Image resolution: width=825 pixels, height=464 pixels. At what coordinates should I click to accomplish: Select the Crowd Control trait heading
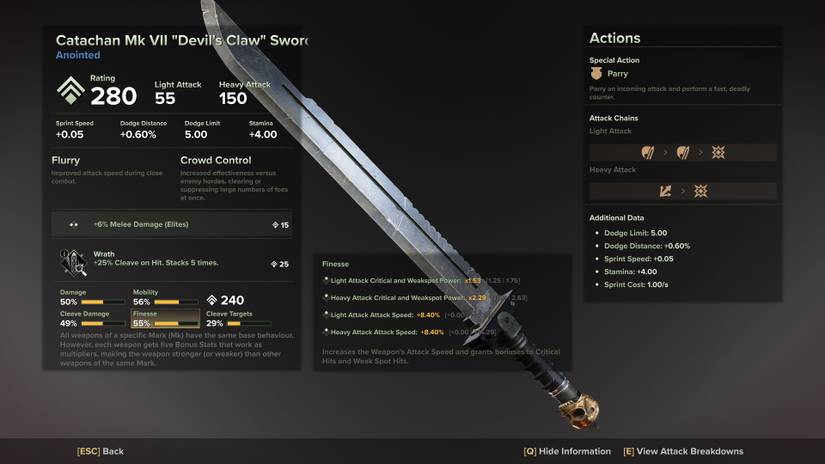pos(216,160)
